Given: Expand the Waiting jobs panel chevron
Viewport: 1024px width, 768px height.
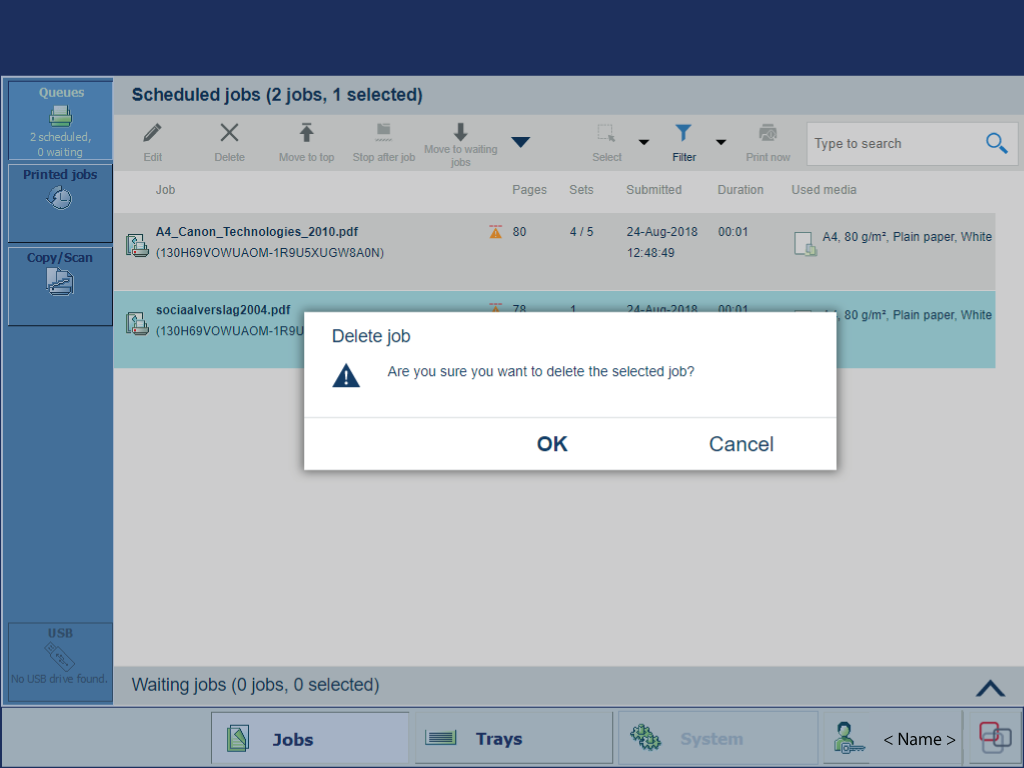Looking at the screenshot, I should 989,687.
